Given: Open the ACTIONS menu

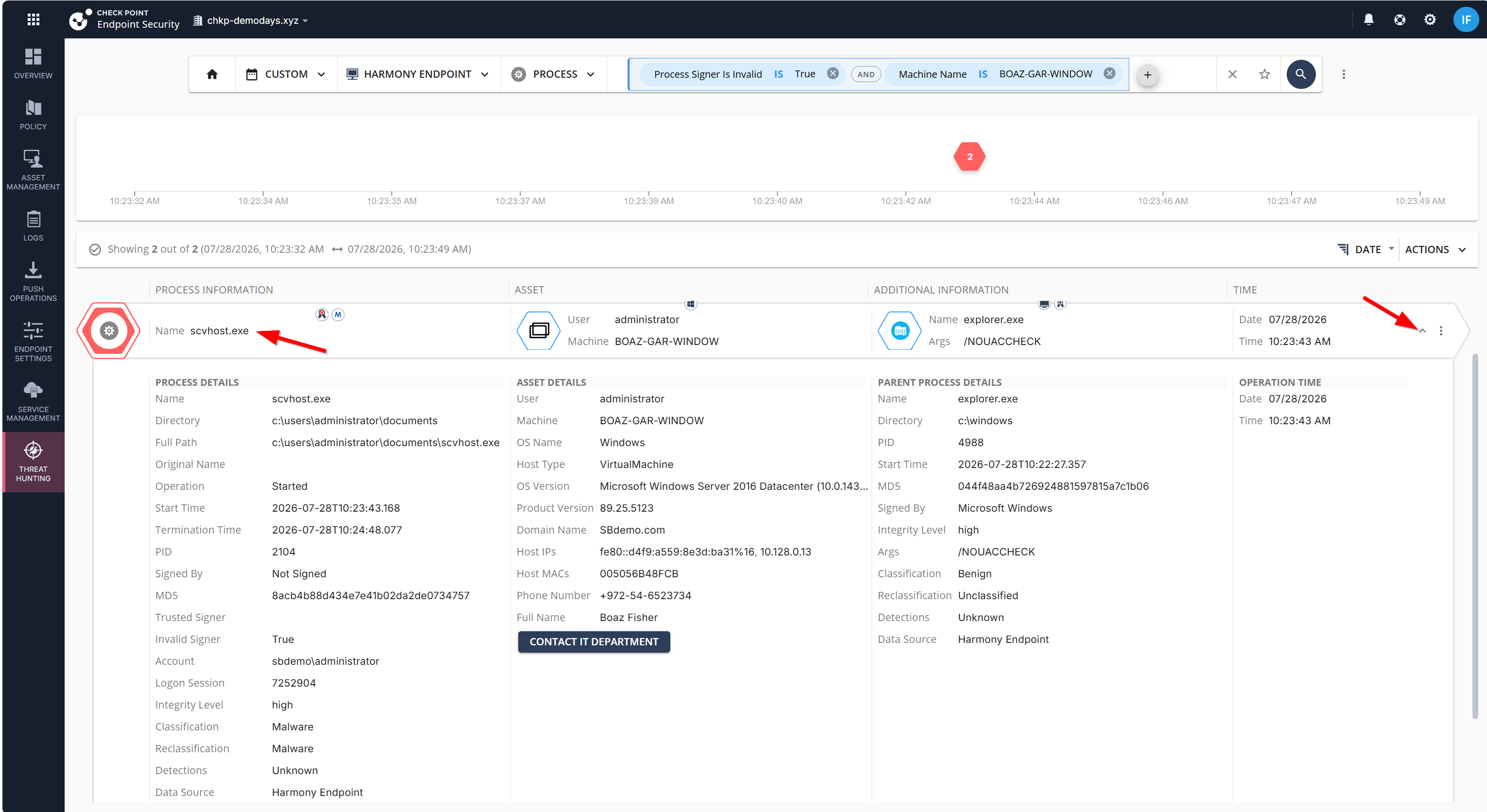Looking at the screenshot, I should point(1435,250).
